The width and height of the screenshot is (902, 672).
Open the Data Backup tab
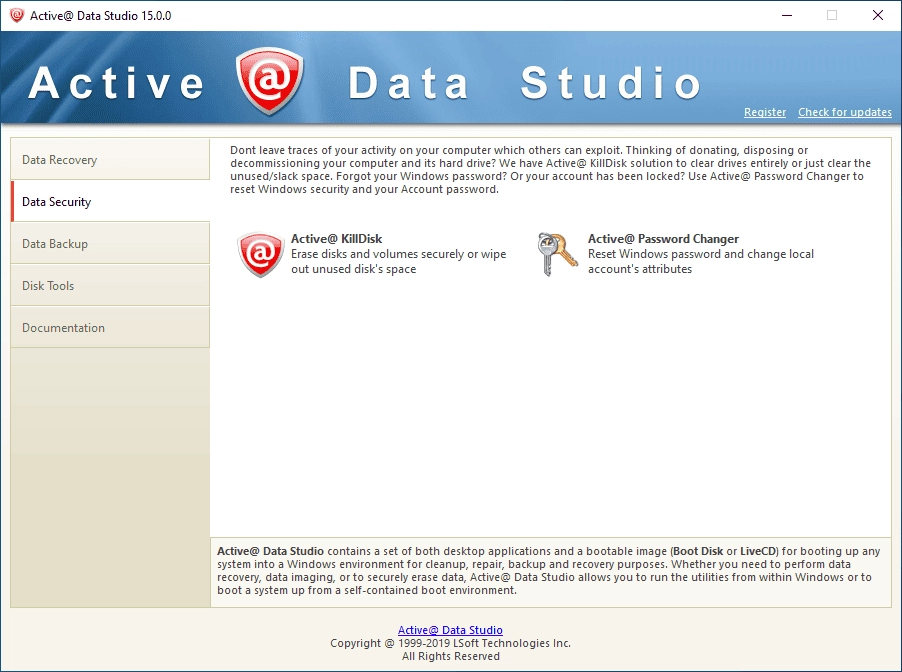pos(110,243)
